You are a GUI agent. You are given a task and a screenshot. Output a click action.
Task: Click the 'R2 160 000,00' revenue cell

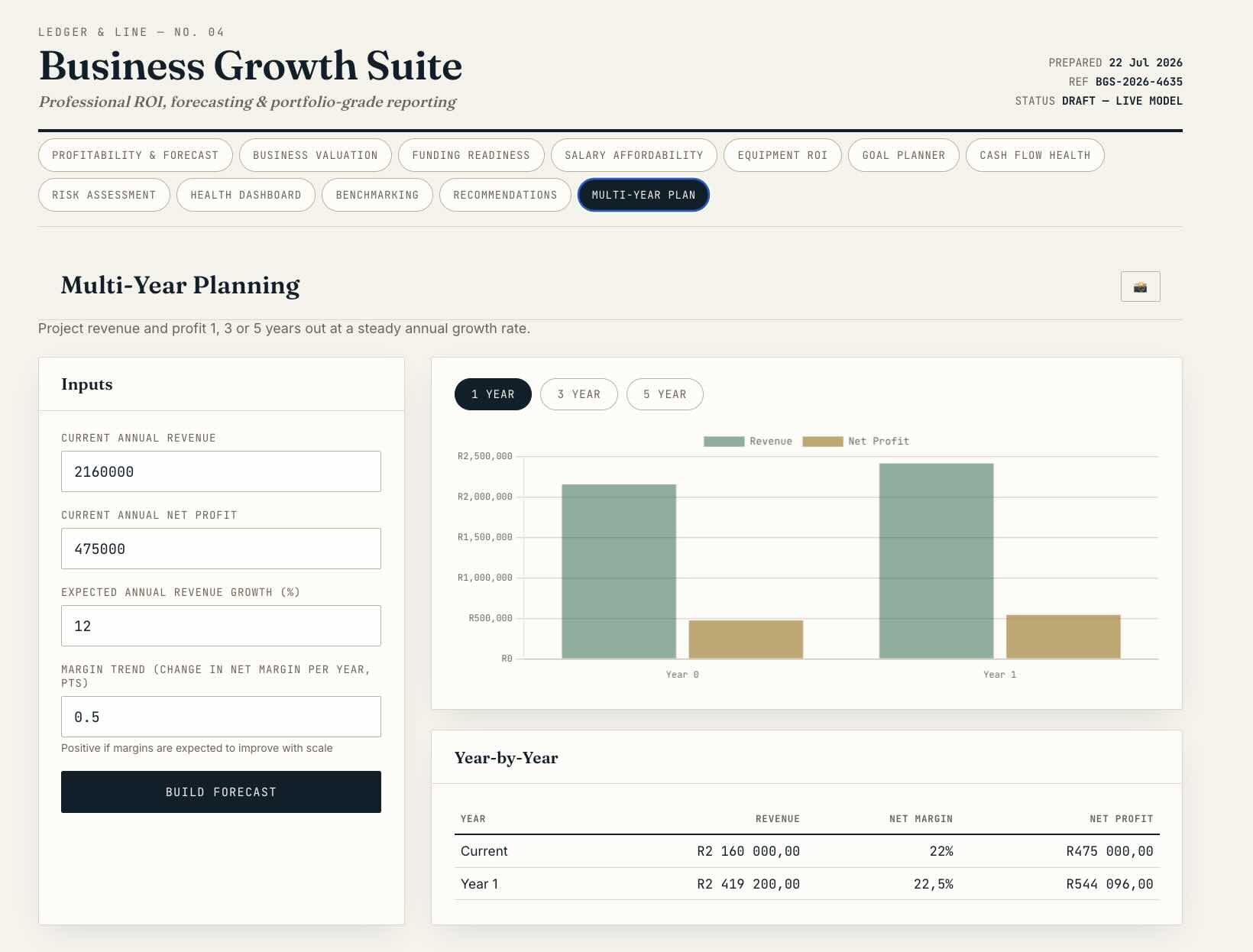pyautogui.click(x=748, y=851)
